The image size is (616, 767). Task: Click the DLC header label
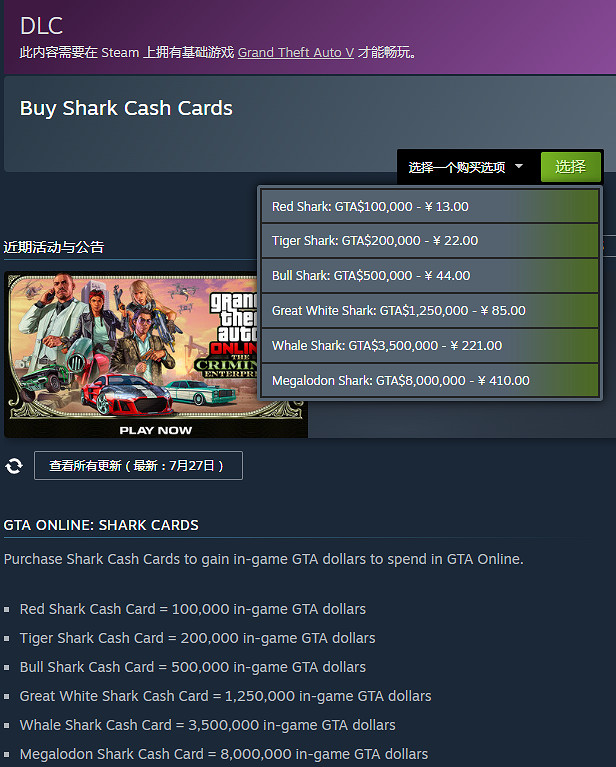click(x=41, y=27)
